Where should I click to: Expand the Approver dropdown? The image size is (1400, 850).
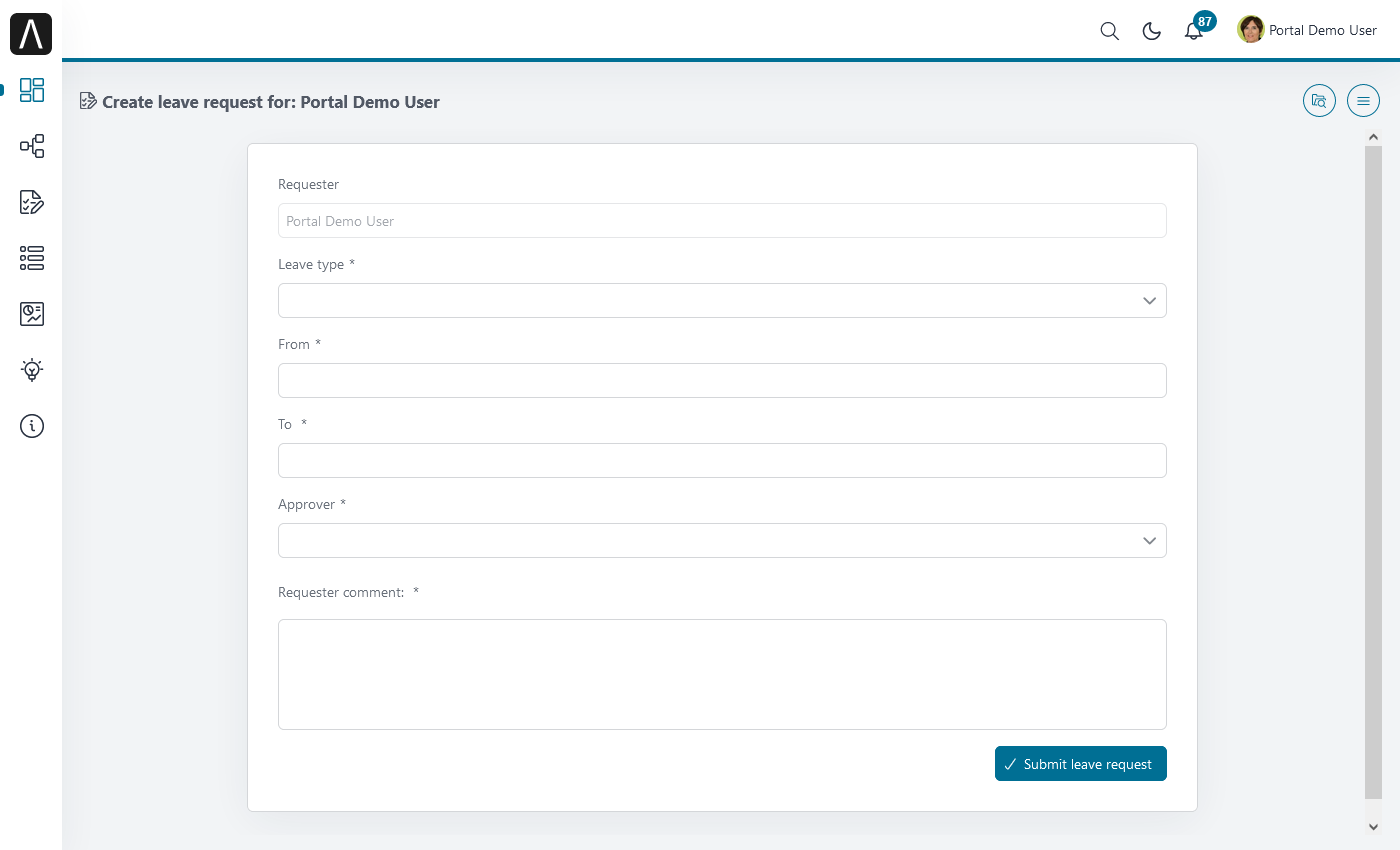[x=722, y=540]
